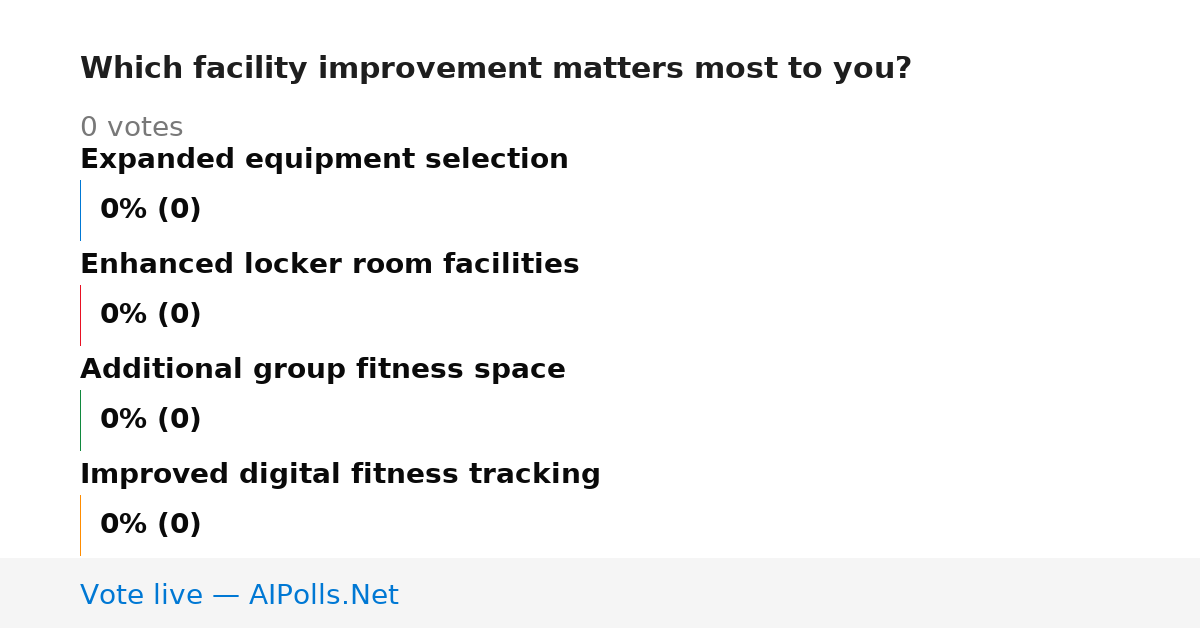Click percentage under Additional group fitness space

[150, 420]
